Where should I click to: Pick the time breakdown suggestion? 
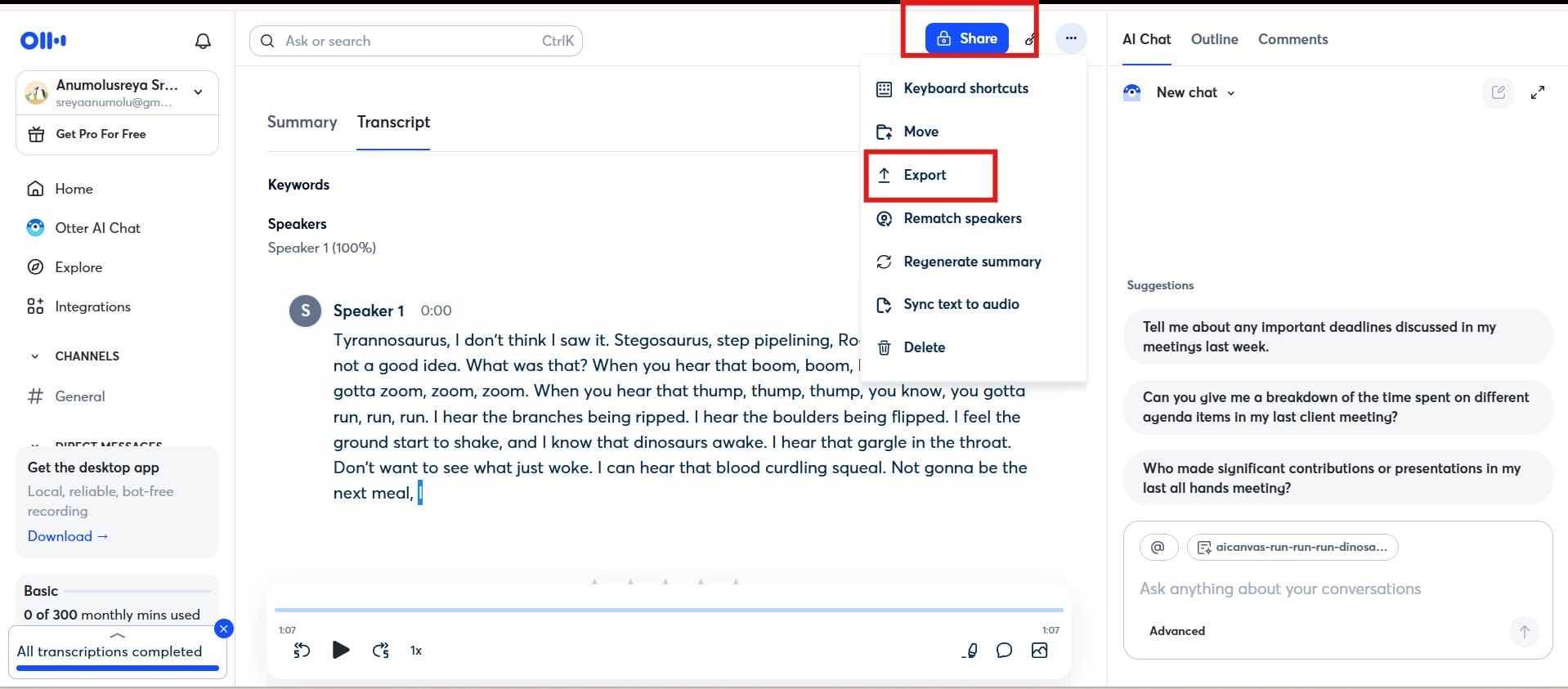tap(1337, 407)
